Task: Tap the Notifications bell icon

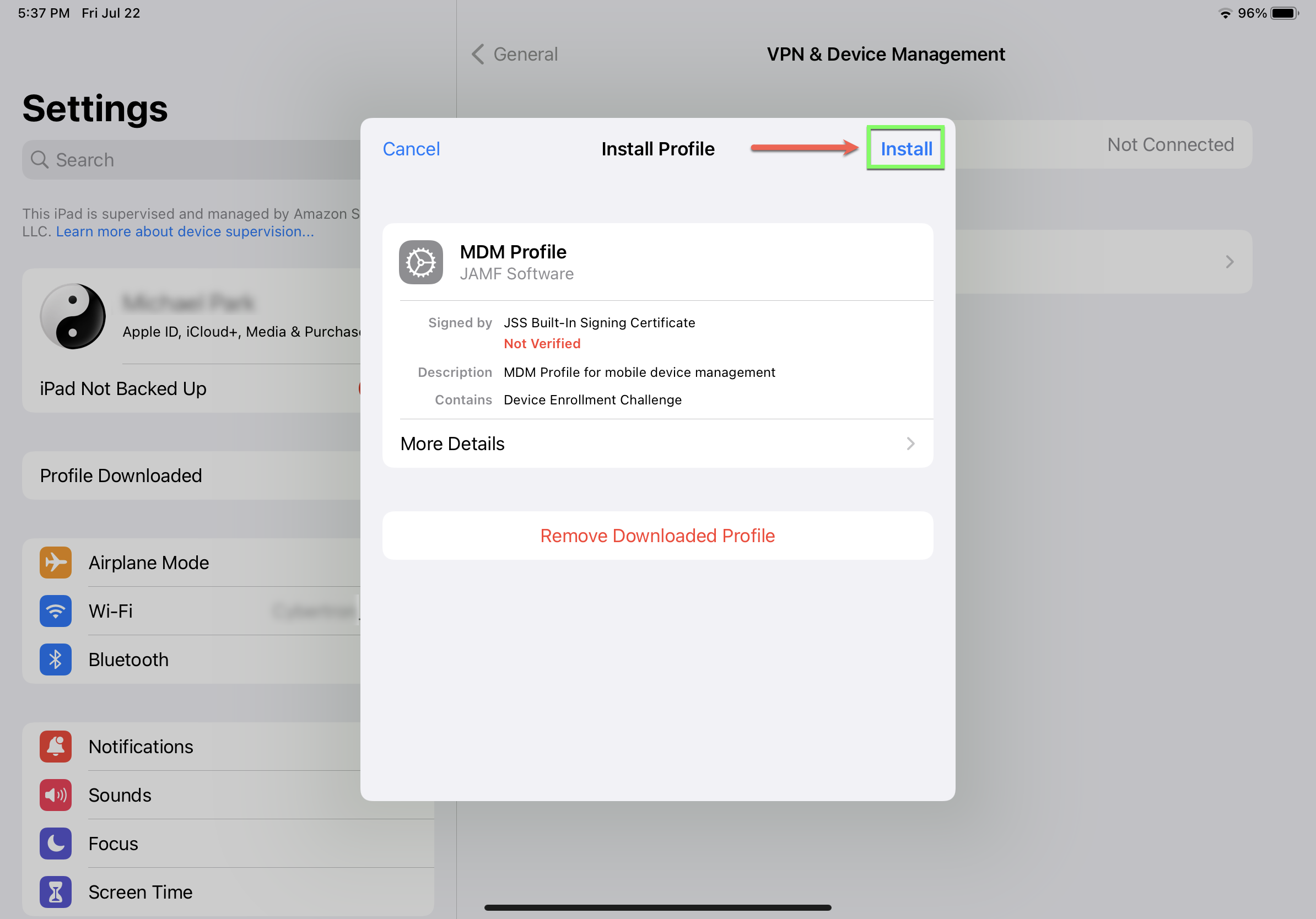Action: [x=56, y=746]
